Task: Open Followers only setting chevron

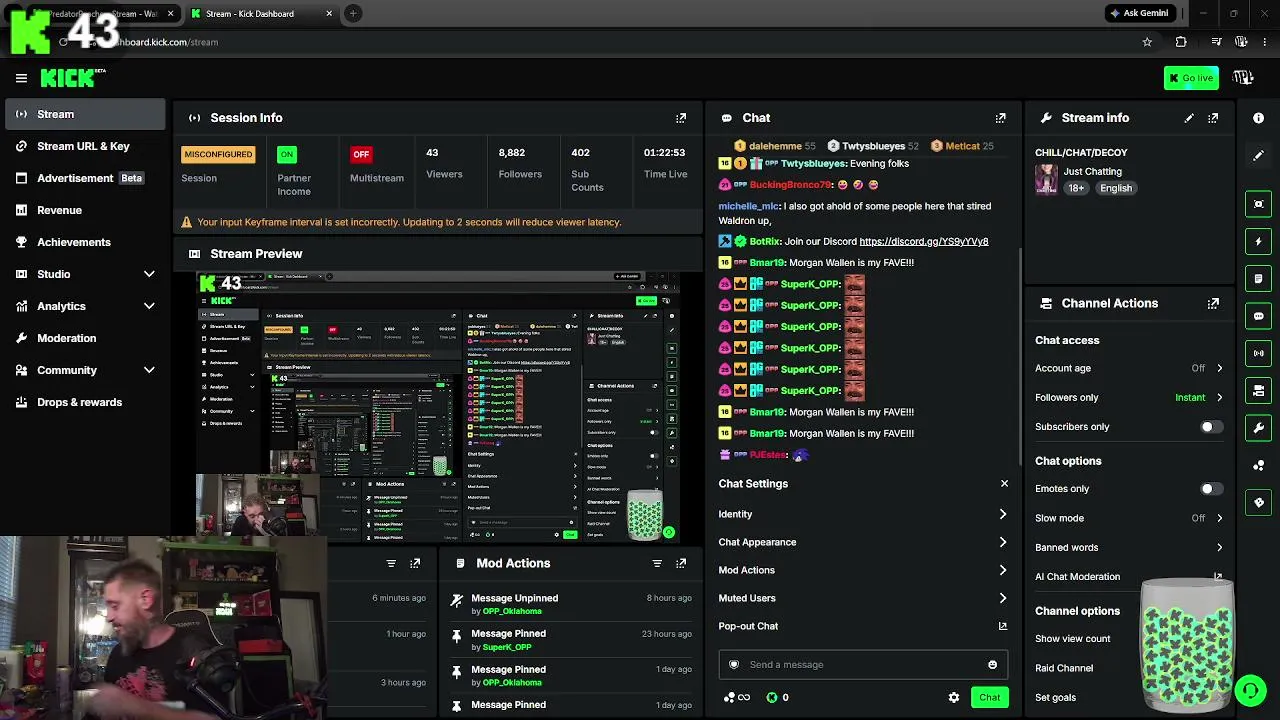Action: [x=1219, y=397]
